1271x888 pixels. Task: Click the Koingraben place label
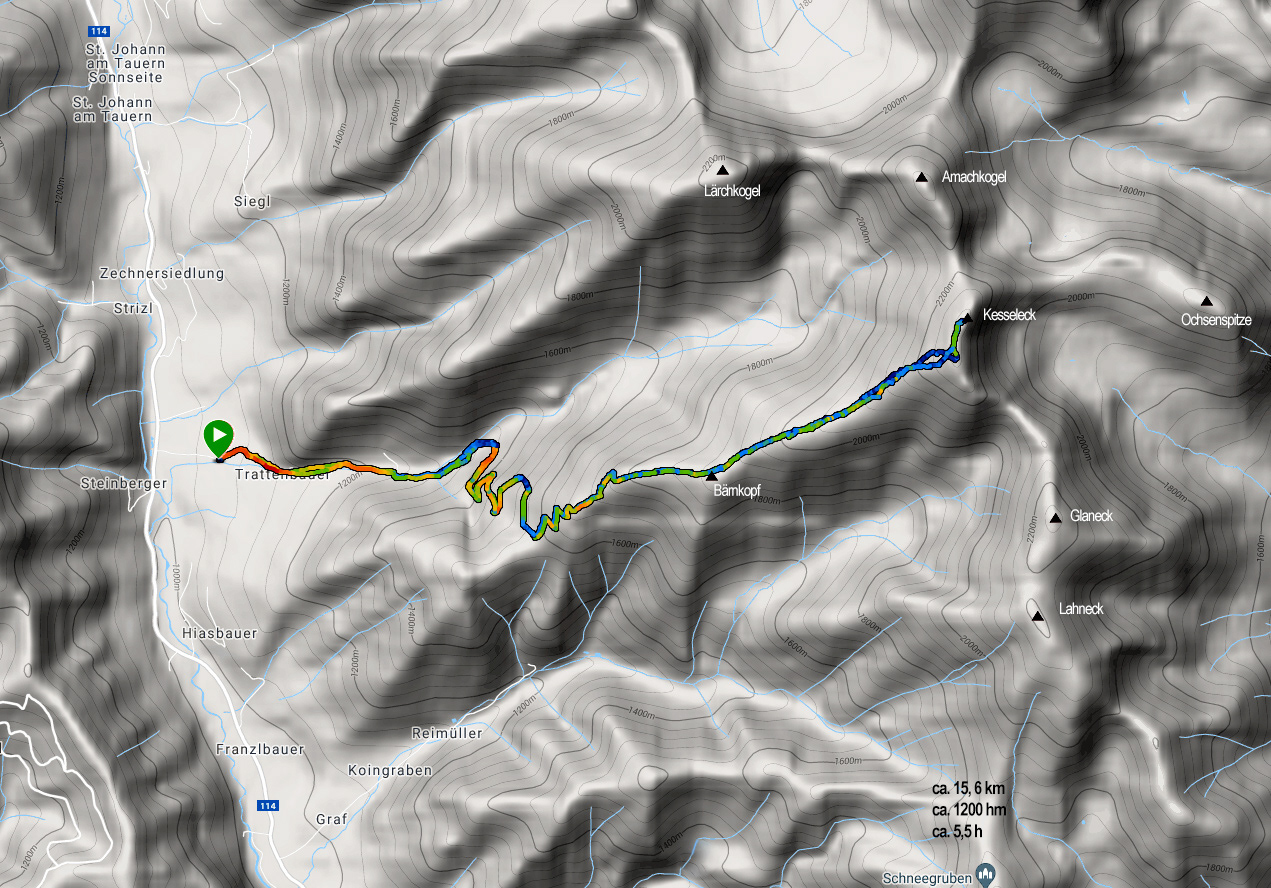(390, 771)
